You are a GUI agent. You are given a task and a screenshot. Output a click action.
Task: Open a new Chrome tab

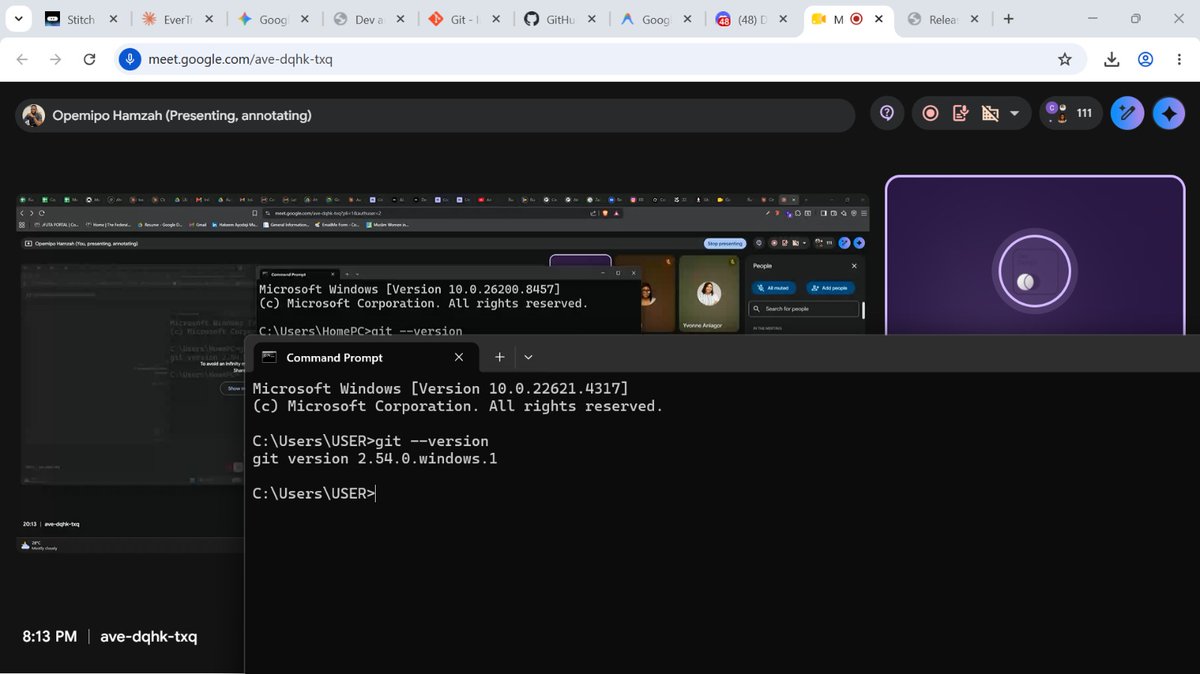coord(1008,19)
